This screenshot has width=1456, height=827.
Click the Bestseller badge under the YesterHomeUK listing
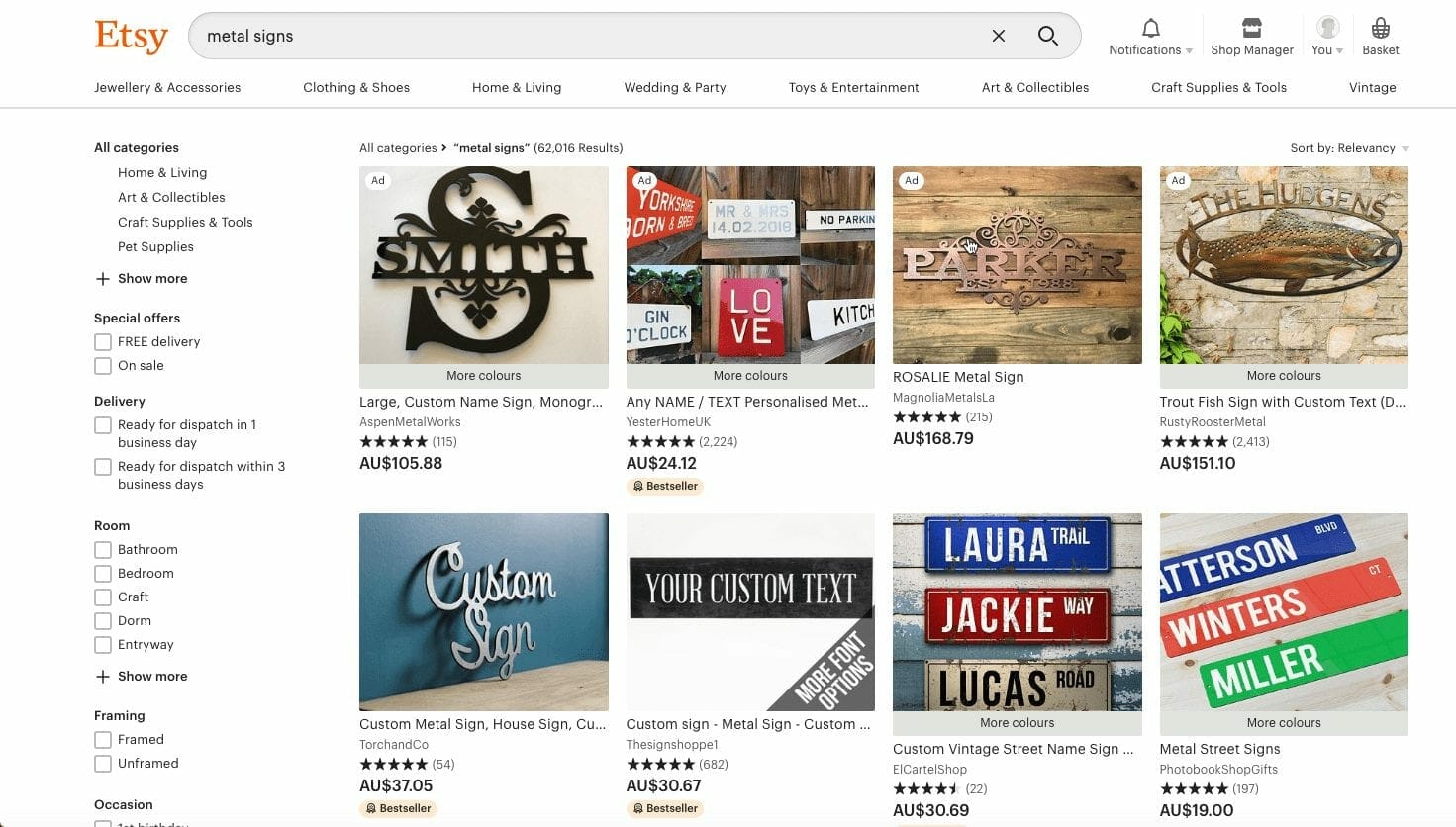pos(664,486)
